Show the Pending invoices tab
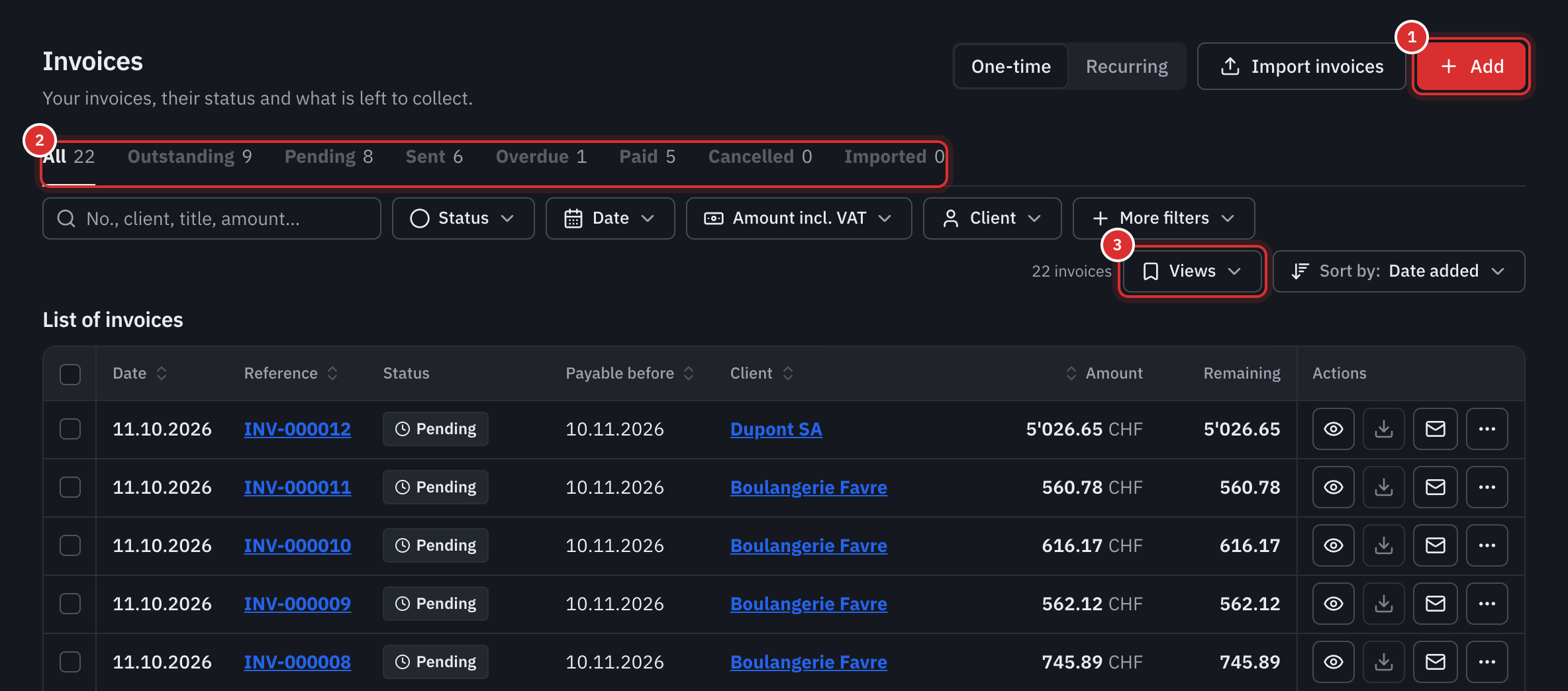1568x691 pixels. (x=328, y=157)
